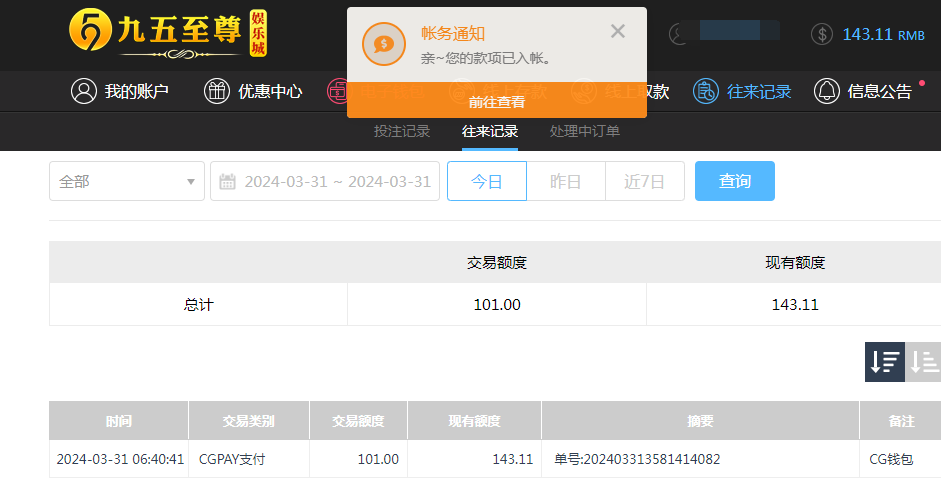
Task: Click the 143.11 RMB balance
Action: 883,34
